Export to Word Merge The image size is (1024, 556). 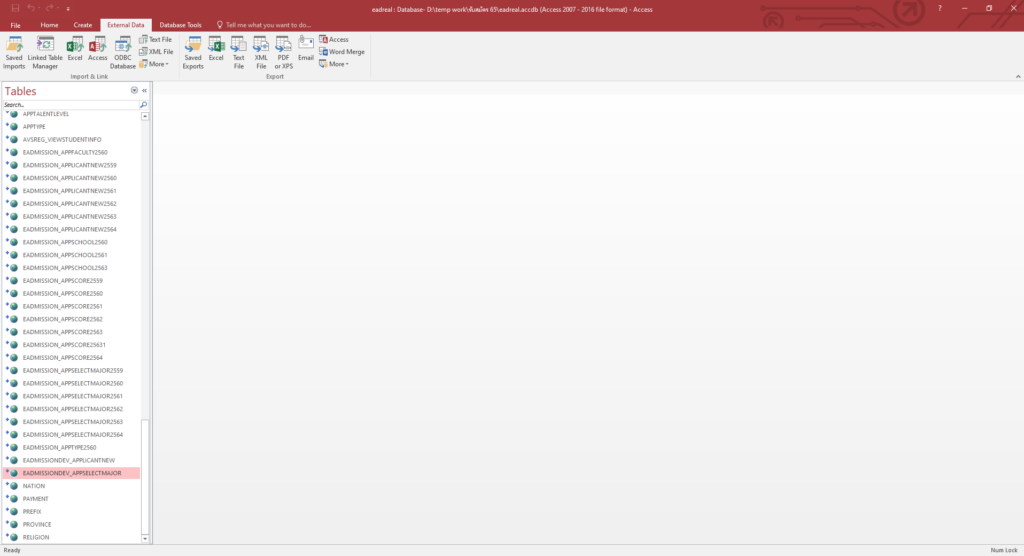tap(342, 51)
